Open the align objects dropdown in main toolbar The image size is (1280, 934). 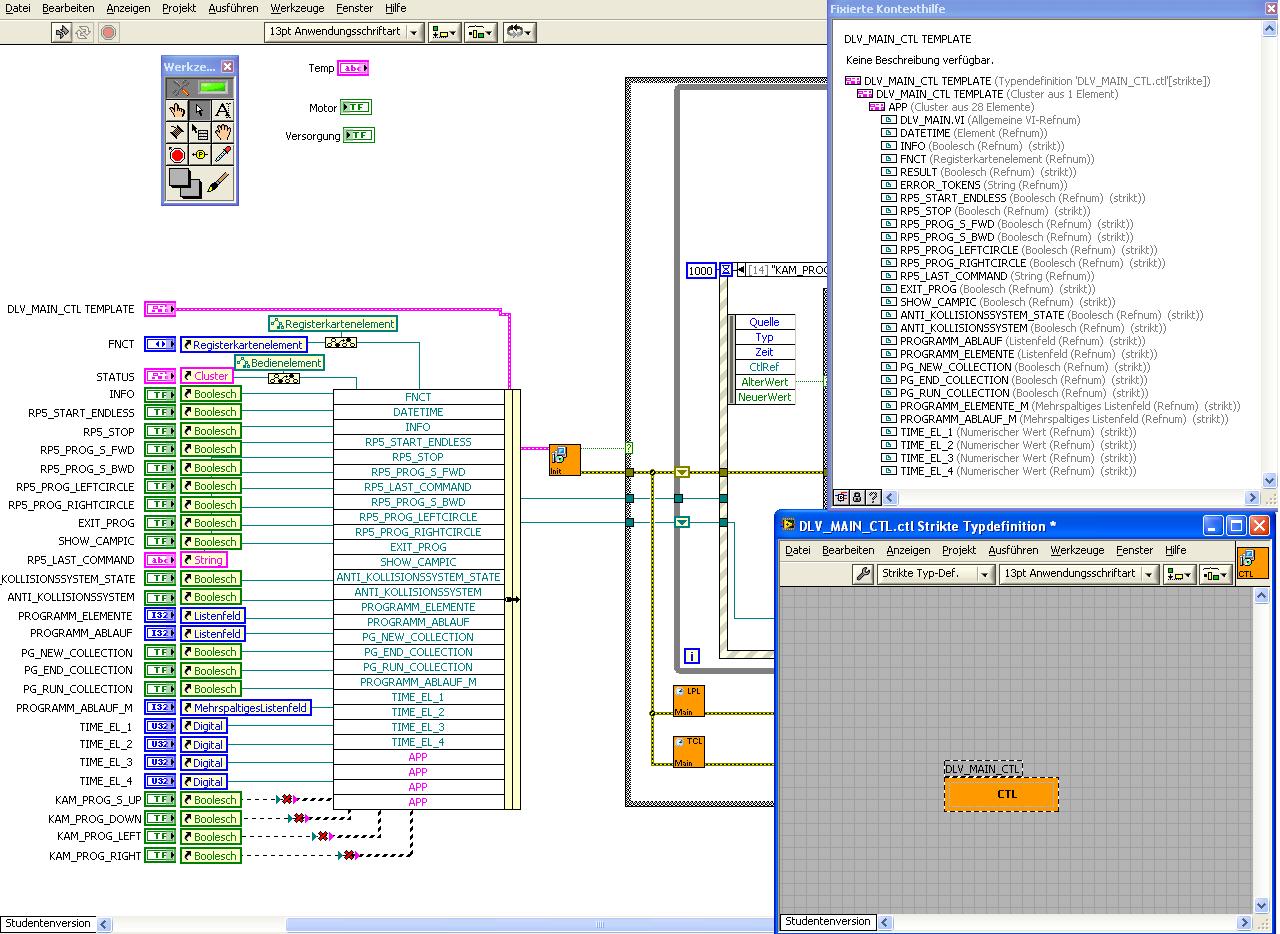[444, 32]
